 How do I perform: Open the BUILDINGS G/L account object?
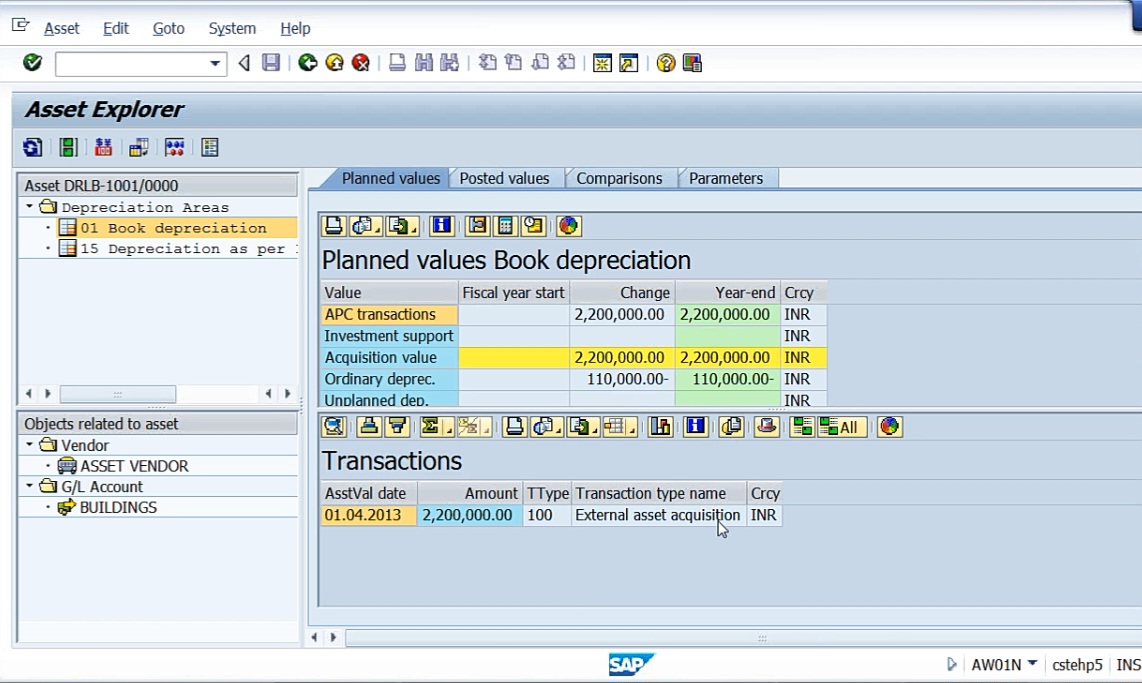click(118, 508)
